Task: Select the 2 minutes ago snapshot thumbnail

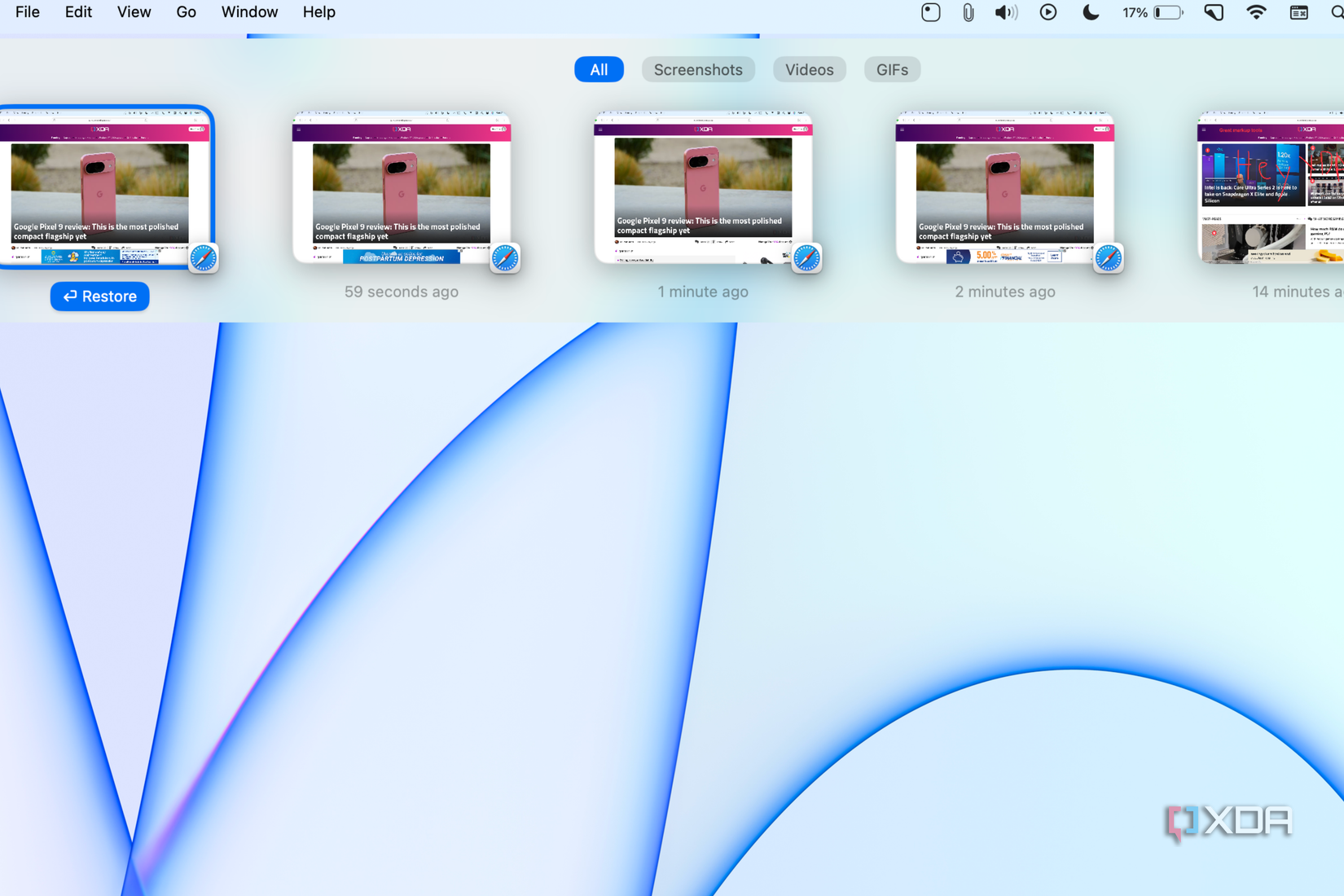Action: coord(1004,186)
